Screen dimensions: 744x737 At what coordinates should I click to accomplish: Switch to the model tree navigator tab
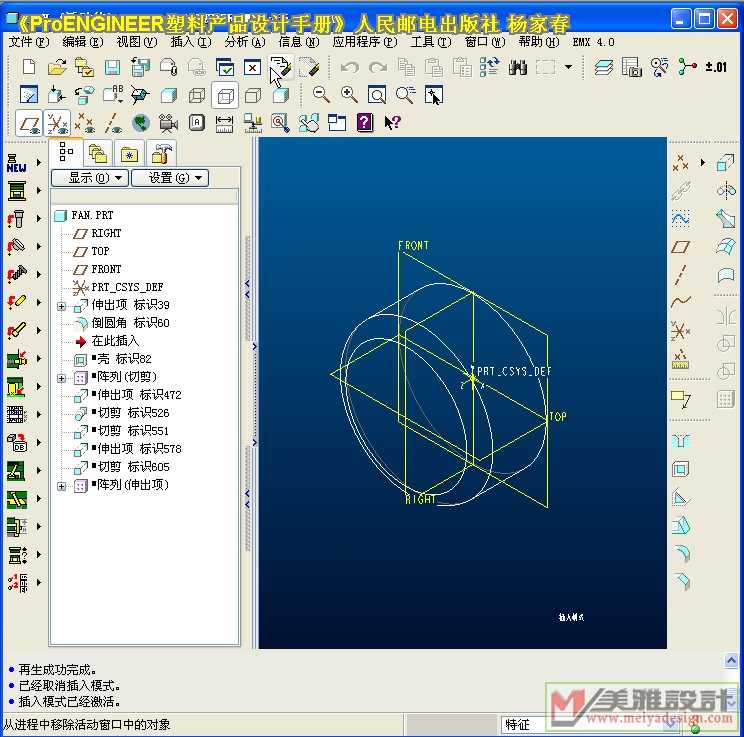point(66,152)
